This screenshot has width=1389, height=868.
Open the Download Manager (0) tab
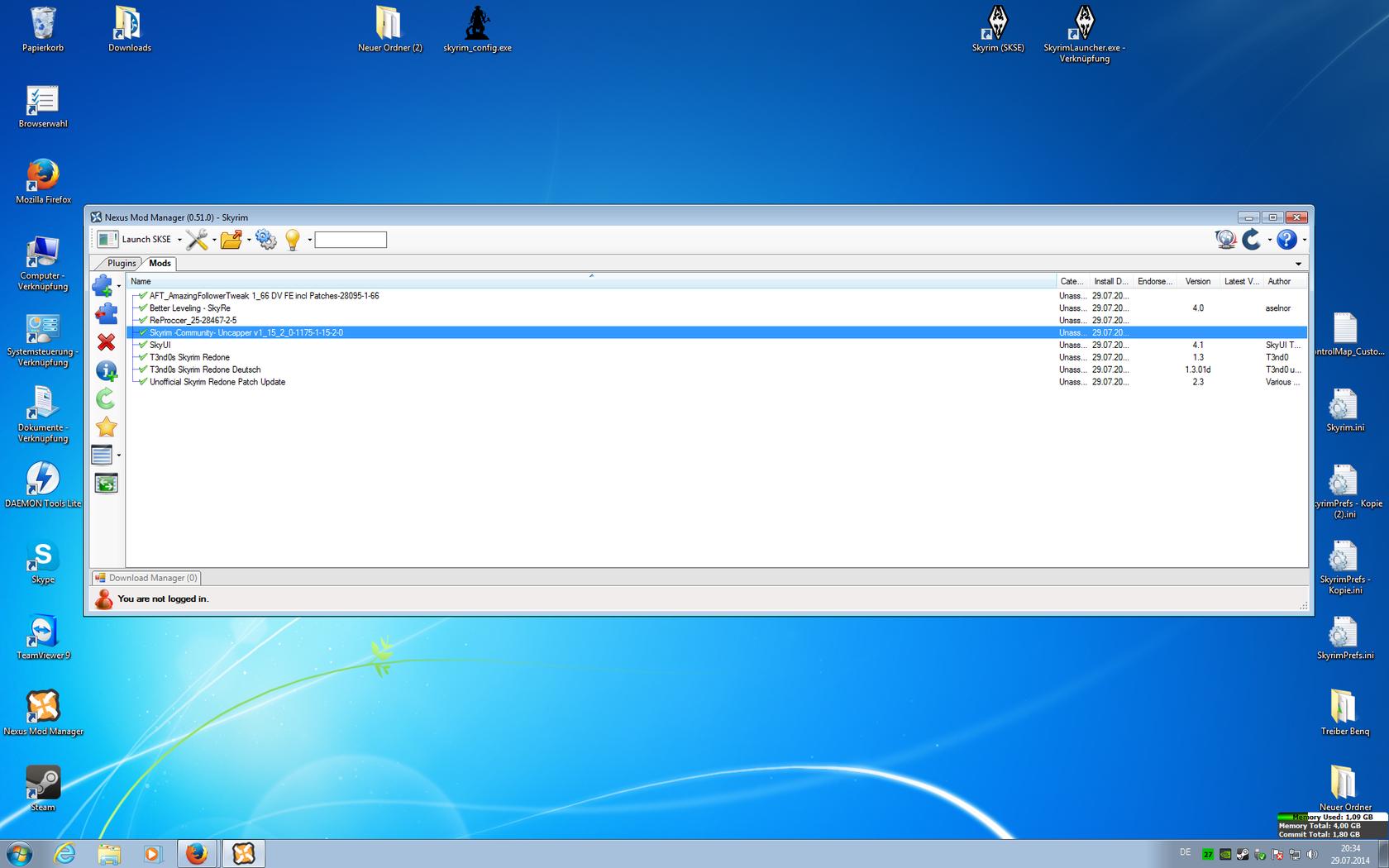(x=146, y=578)
